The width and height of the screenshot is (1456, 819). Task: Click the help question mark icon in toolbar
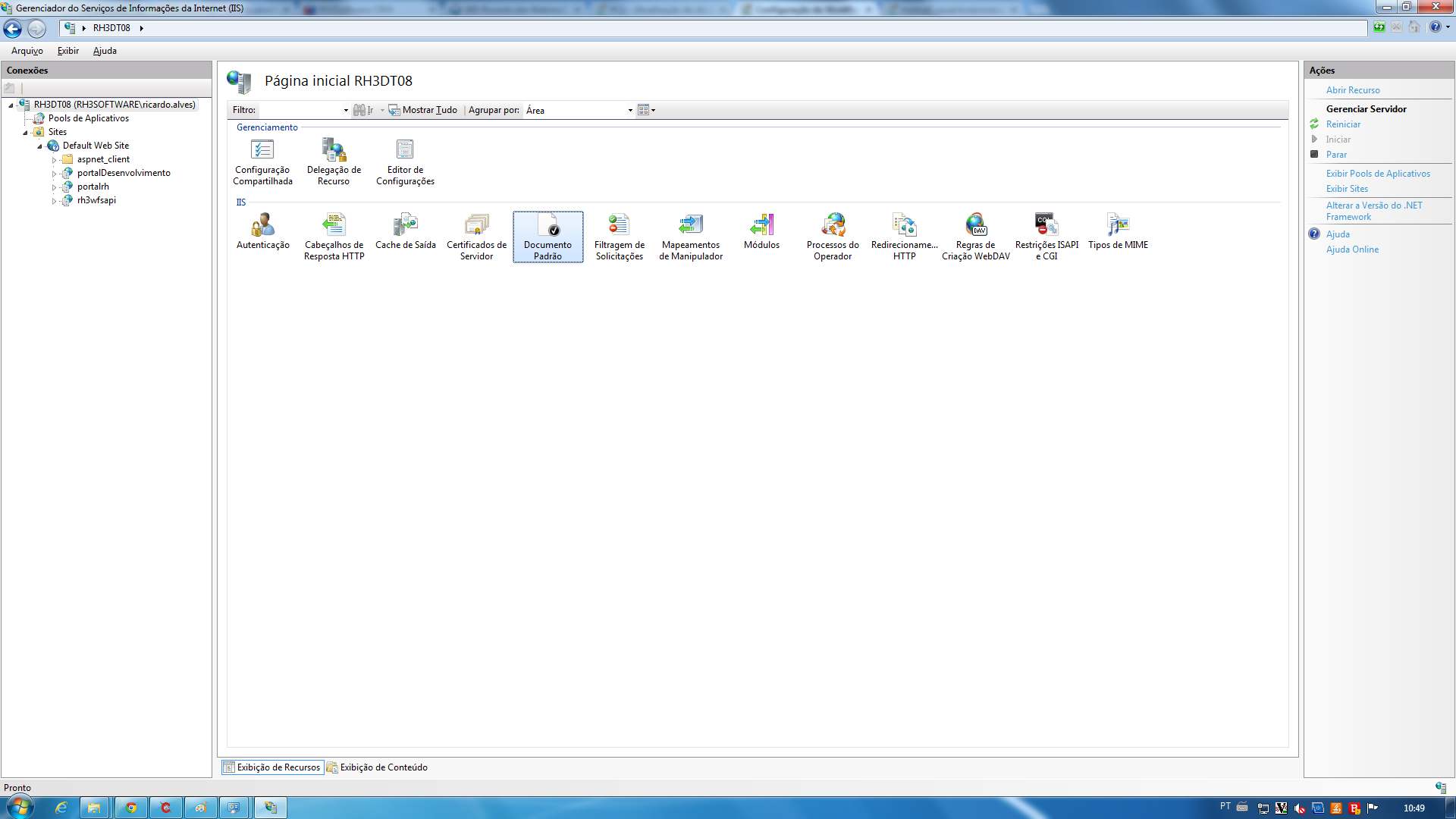point(1435,27)
